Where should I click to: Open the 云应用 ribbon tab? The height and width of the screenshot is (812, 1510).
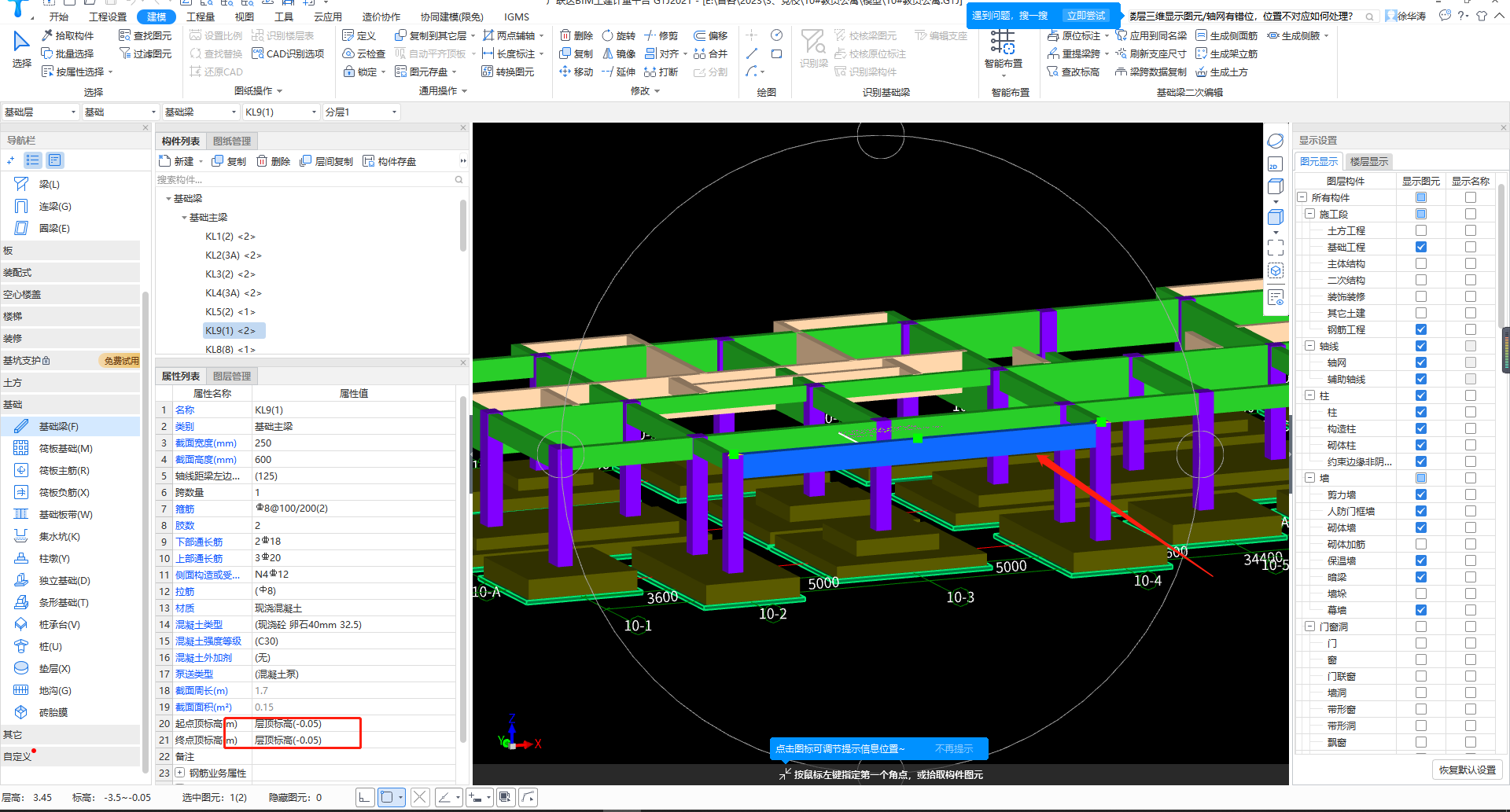pyautogui.click(x=328, y=17)
